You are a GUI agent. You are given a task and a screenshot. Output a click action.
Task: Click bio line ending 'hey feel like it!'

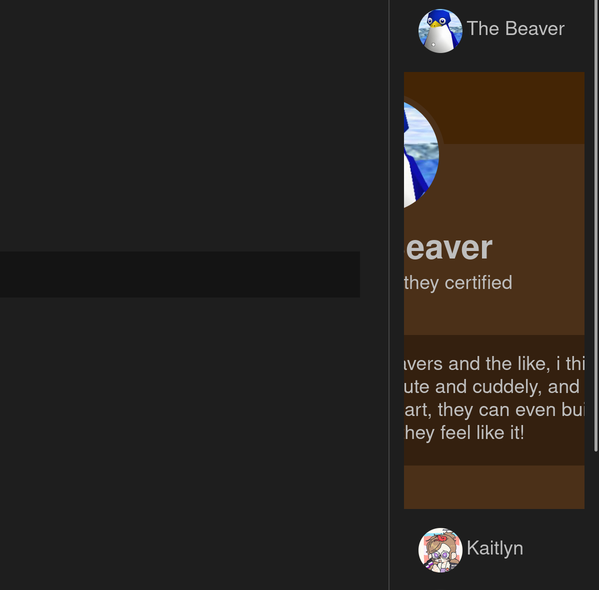coord(464,433)
